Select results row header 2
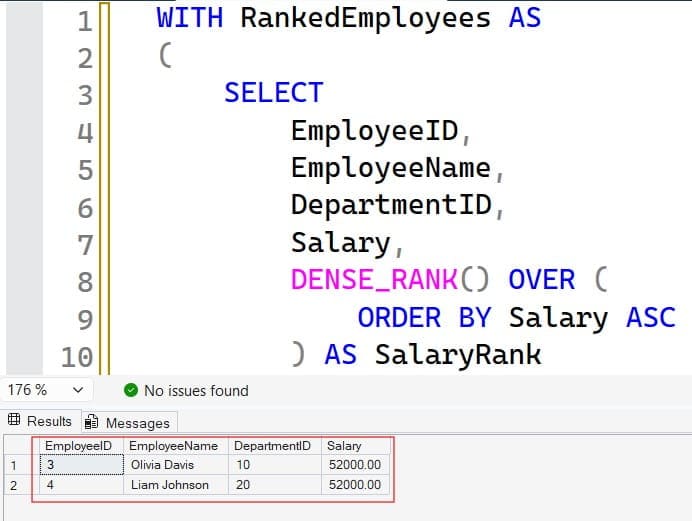 (21, 485)
